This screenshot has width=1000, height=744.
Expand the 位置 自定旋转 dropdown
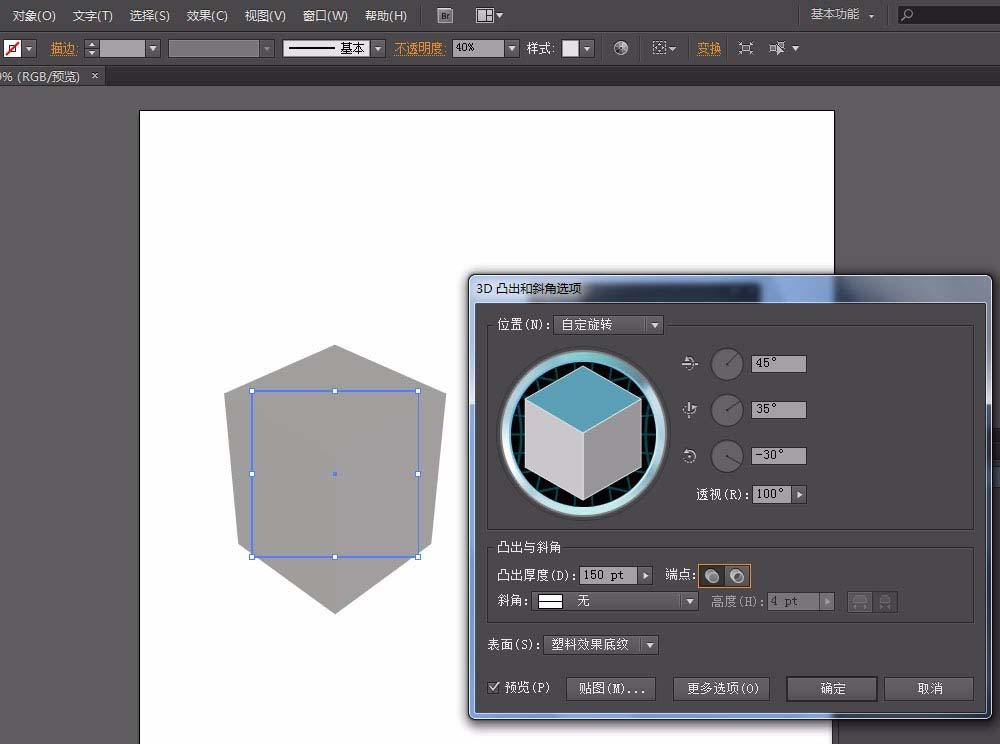pyautogui.click(x=608, y=325)
